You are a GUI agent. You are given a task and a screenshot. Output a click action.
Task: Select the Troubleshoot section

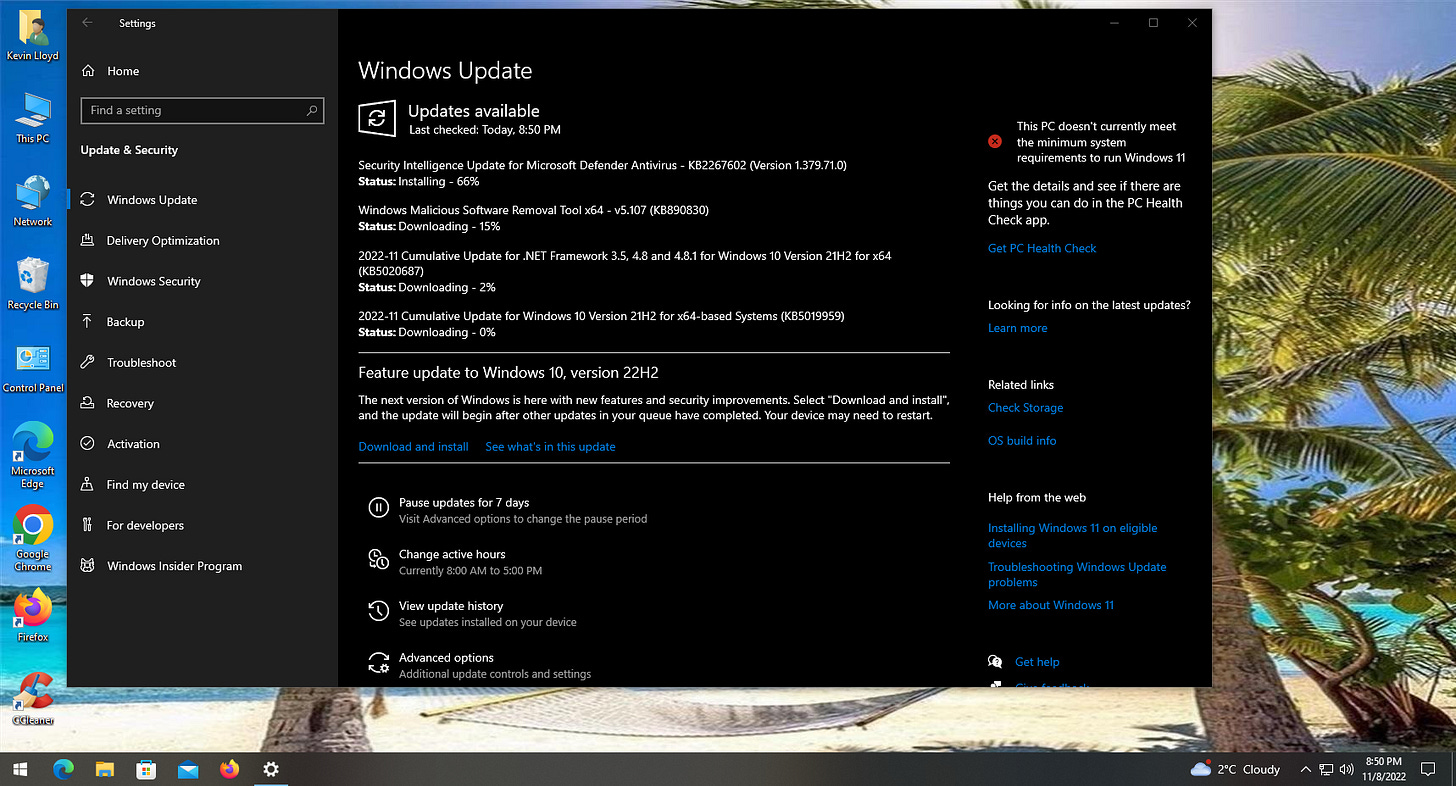[140, 362]
